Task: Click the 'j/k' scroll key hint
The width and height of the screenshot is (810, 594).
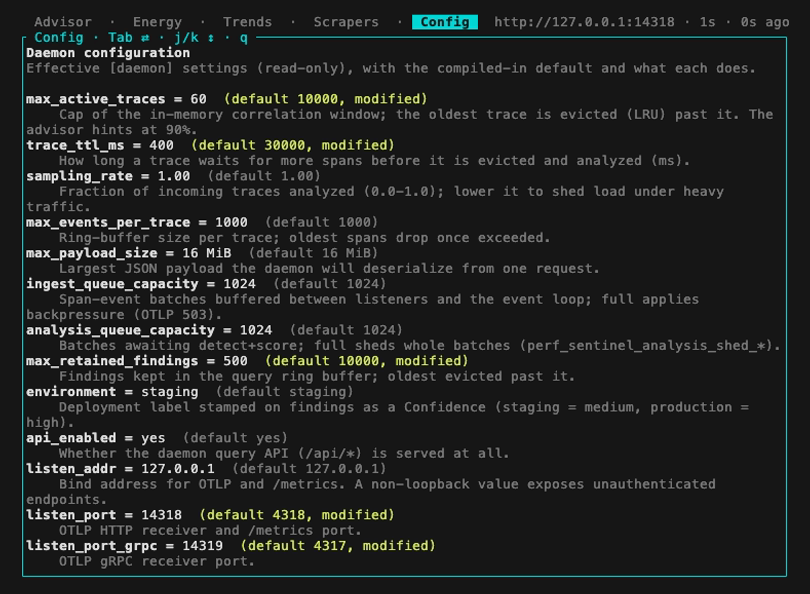Action: pyautogui.click(x=186, y=38)
